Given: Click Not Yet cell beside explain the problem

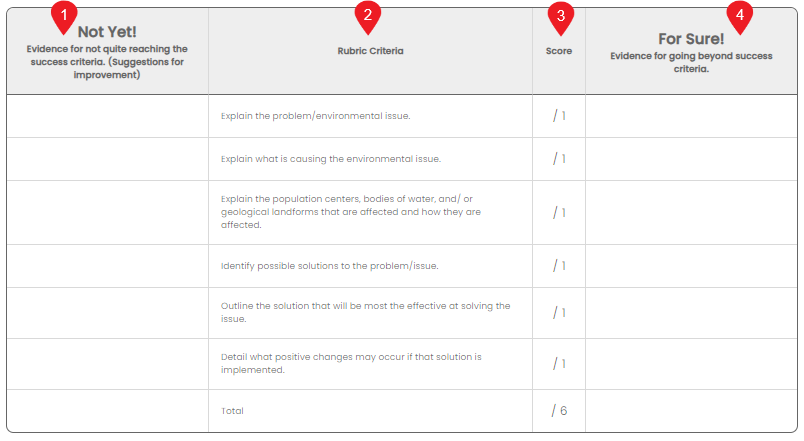Looking at the screenshot, I should pos(108,116).
